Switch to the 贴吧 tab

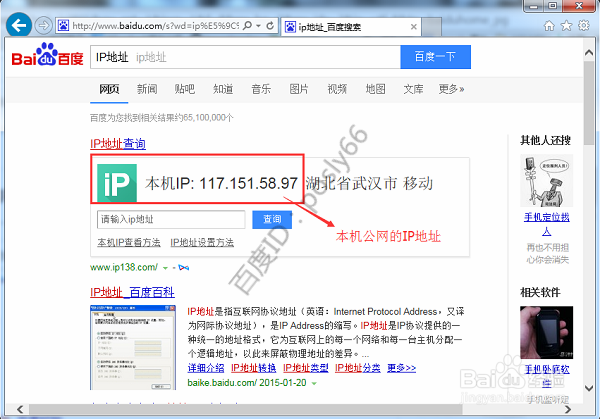click(x=185, y=89)
